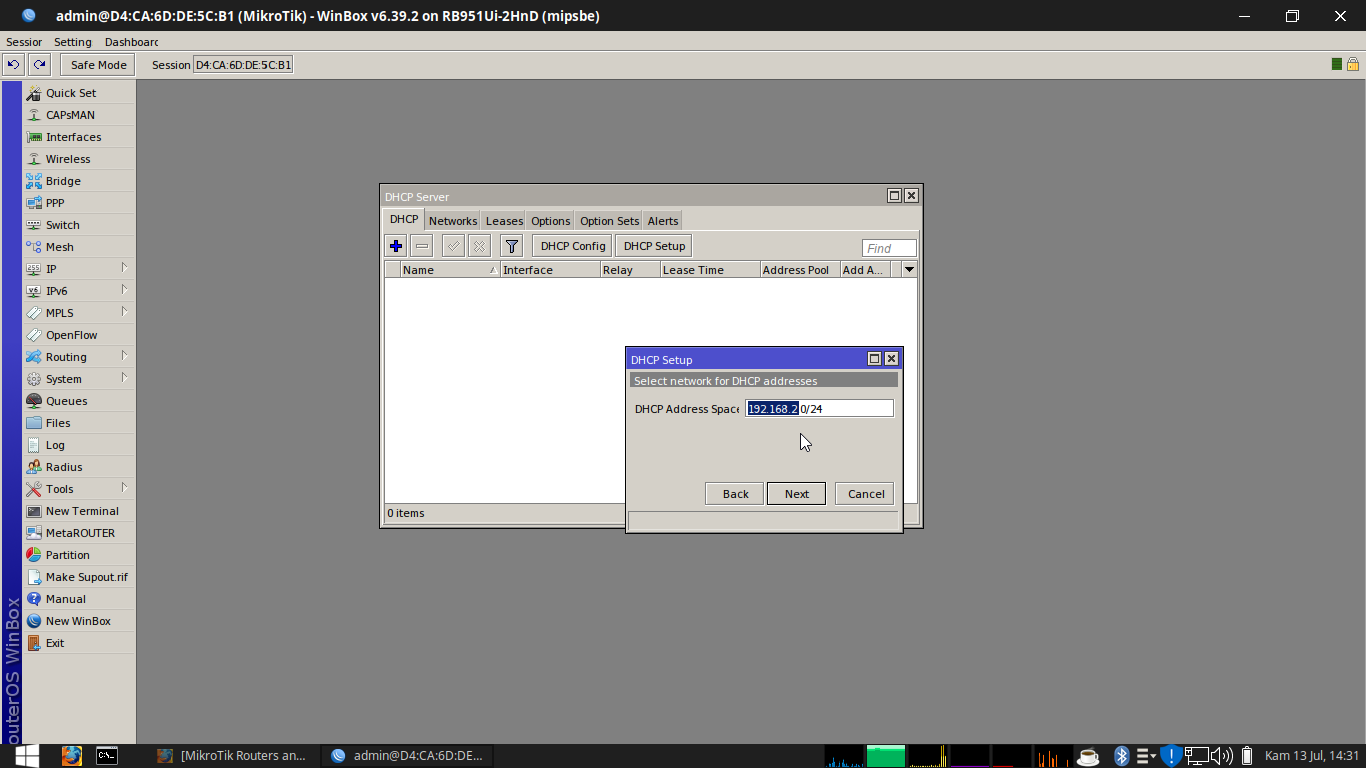
Task: Add new DHCP server with plus icon
Action: click(396, 246)
